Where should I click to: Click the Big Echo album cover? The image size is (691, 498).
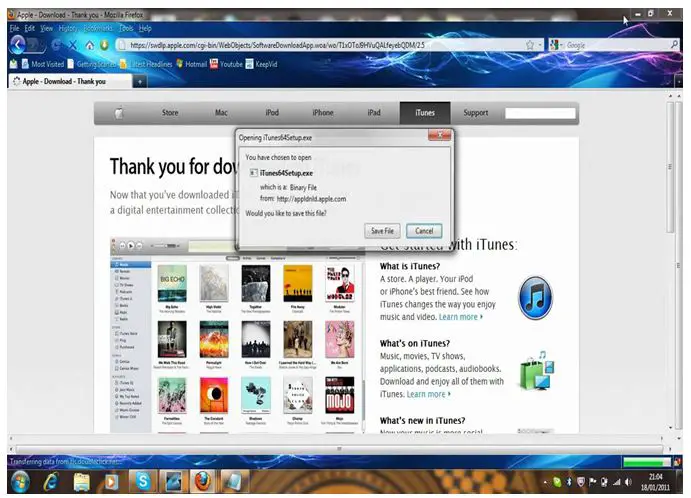[x=172, y=283]
